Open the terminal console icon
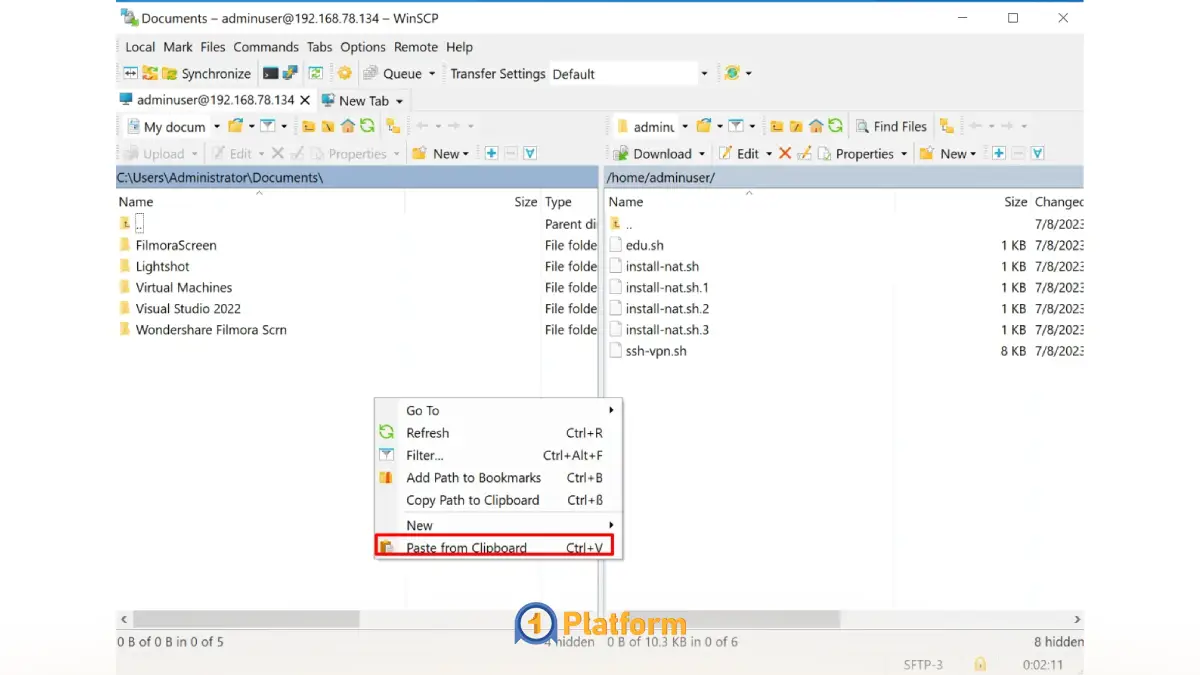 (x=271, y=74)
